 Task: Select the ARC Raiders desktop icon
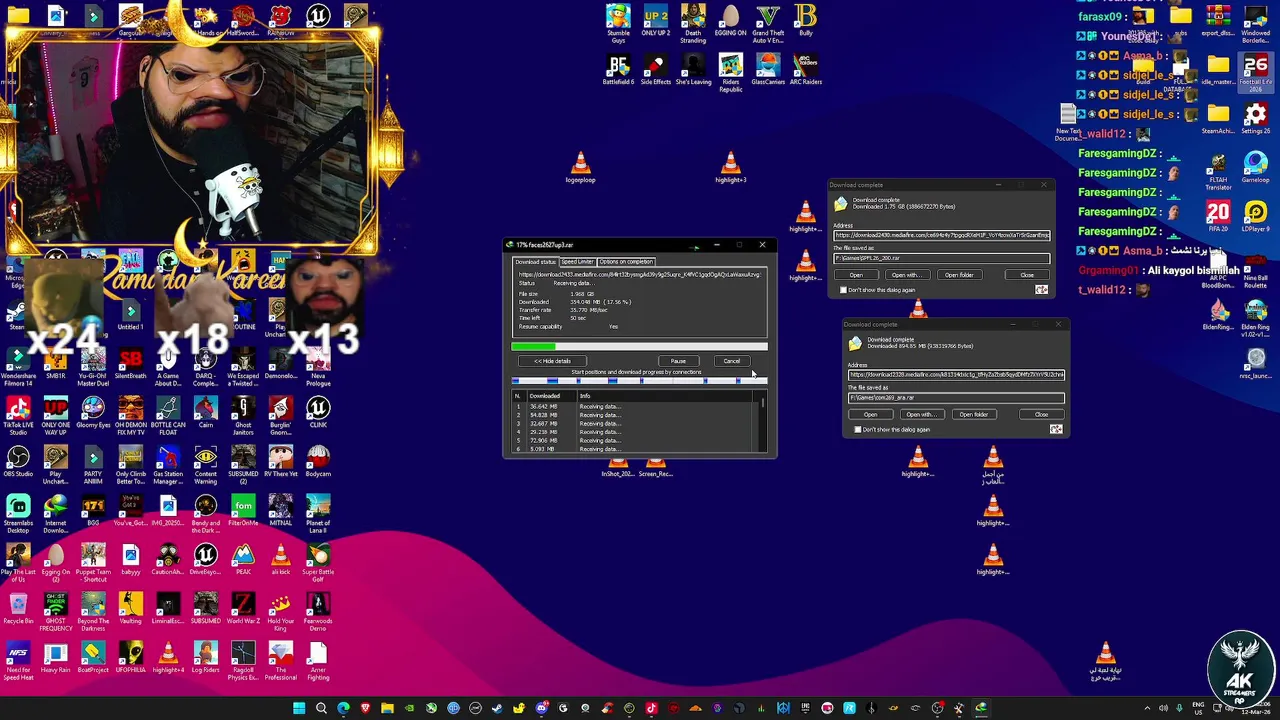pyautogui.click(x=806, y=69)
